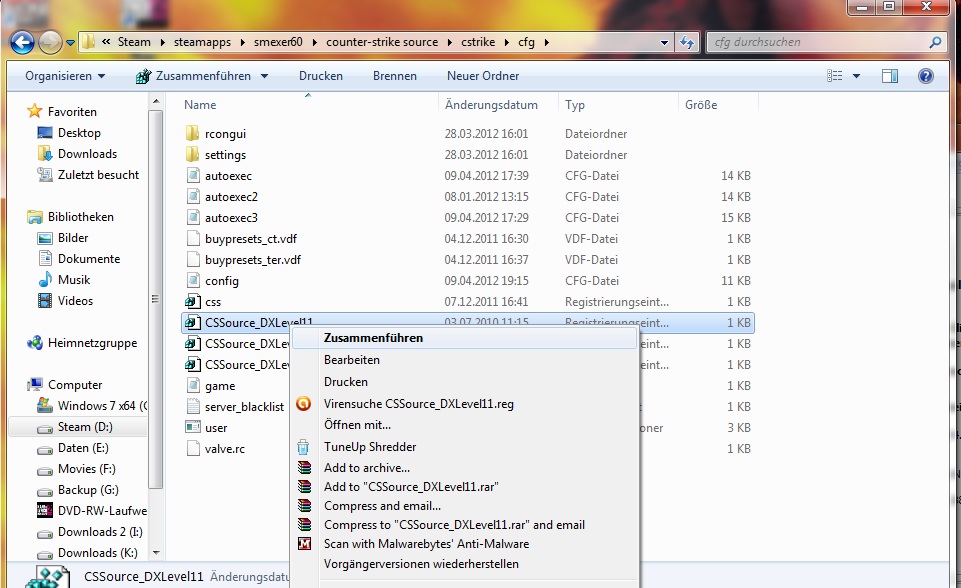Viewport: 961px width, 588px height.
Task: Click the Musik library note icon
Action: pyautogui.click(x=45, y=280)
